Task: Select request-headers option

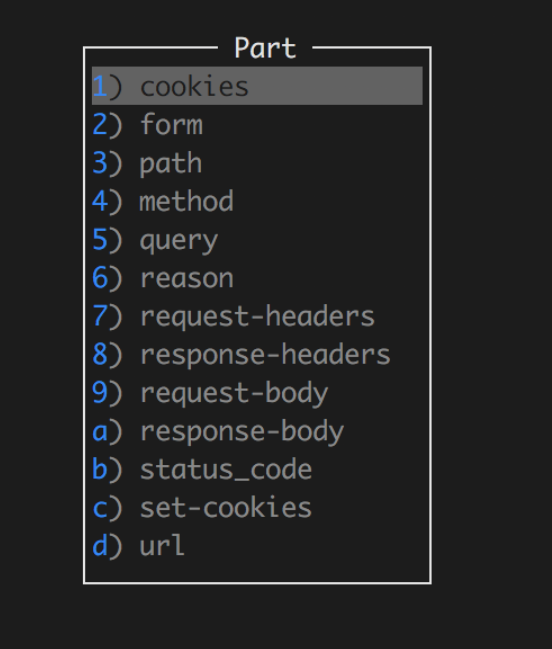Action: coord(257,316)
